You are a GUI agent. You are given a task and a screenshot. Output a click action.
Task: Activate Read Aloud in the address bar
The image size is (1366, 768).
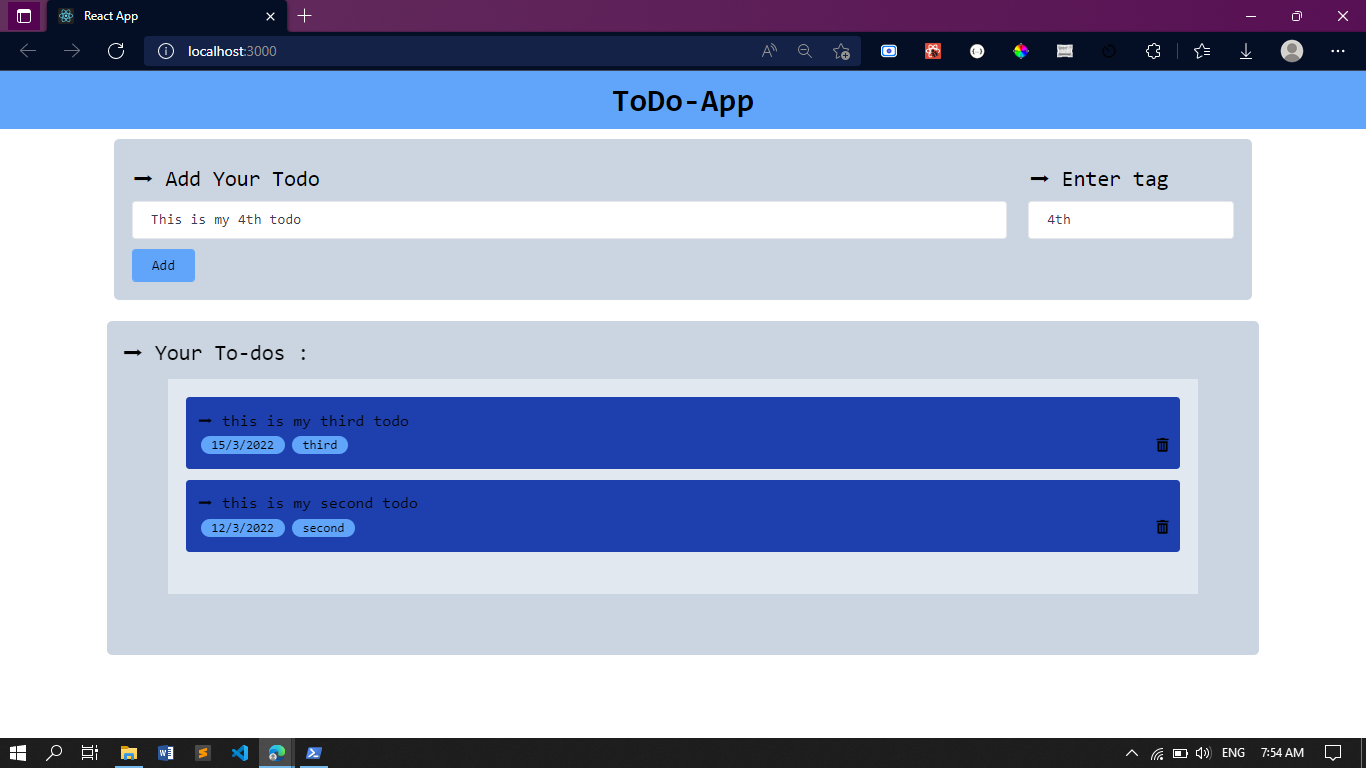[768, 51]
